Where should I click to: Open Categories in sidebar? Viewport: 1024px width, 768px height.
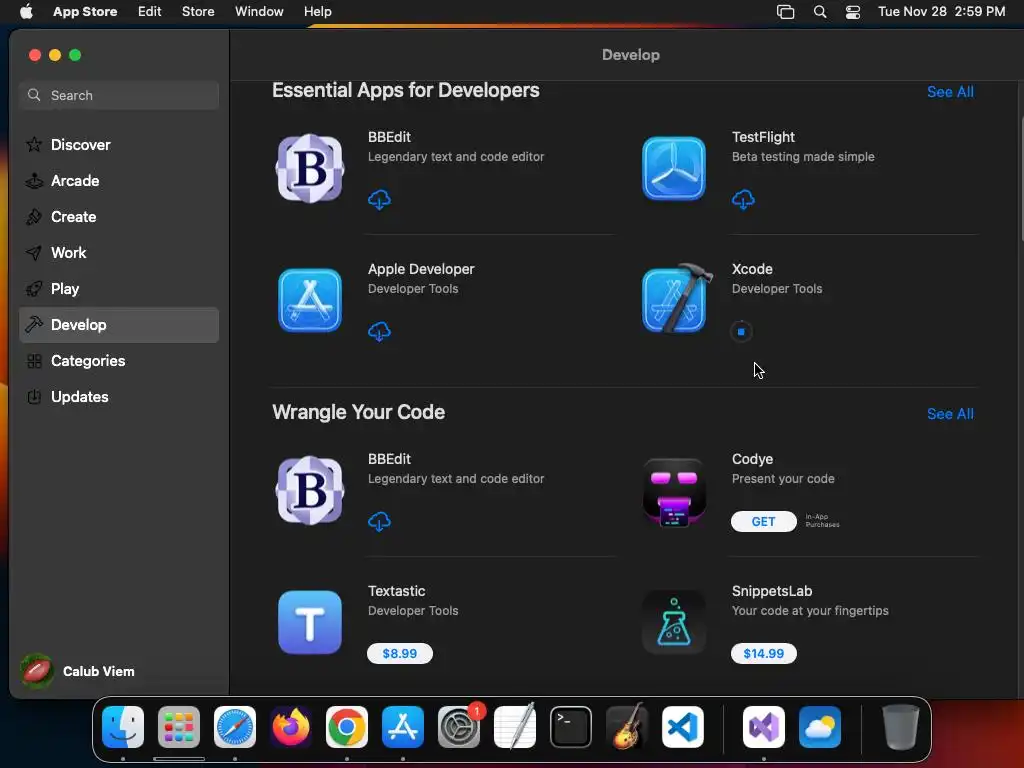[119, 360]
